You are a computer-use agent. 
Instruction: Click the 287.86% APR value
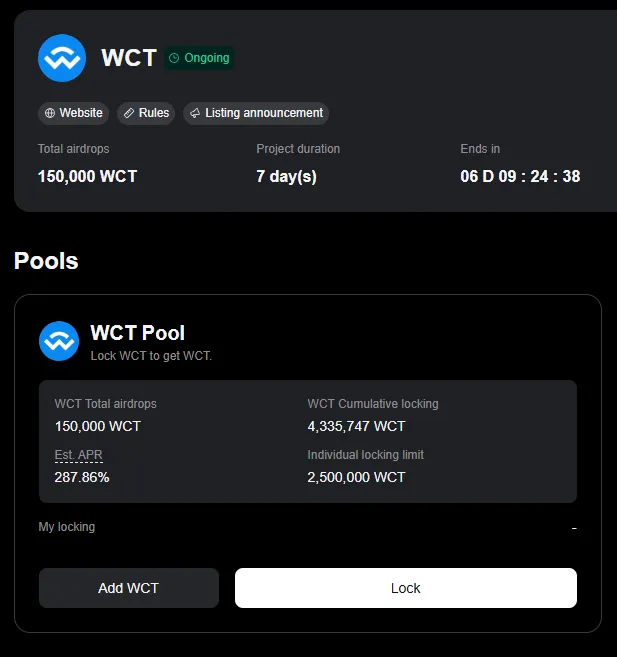coord(82,477)
